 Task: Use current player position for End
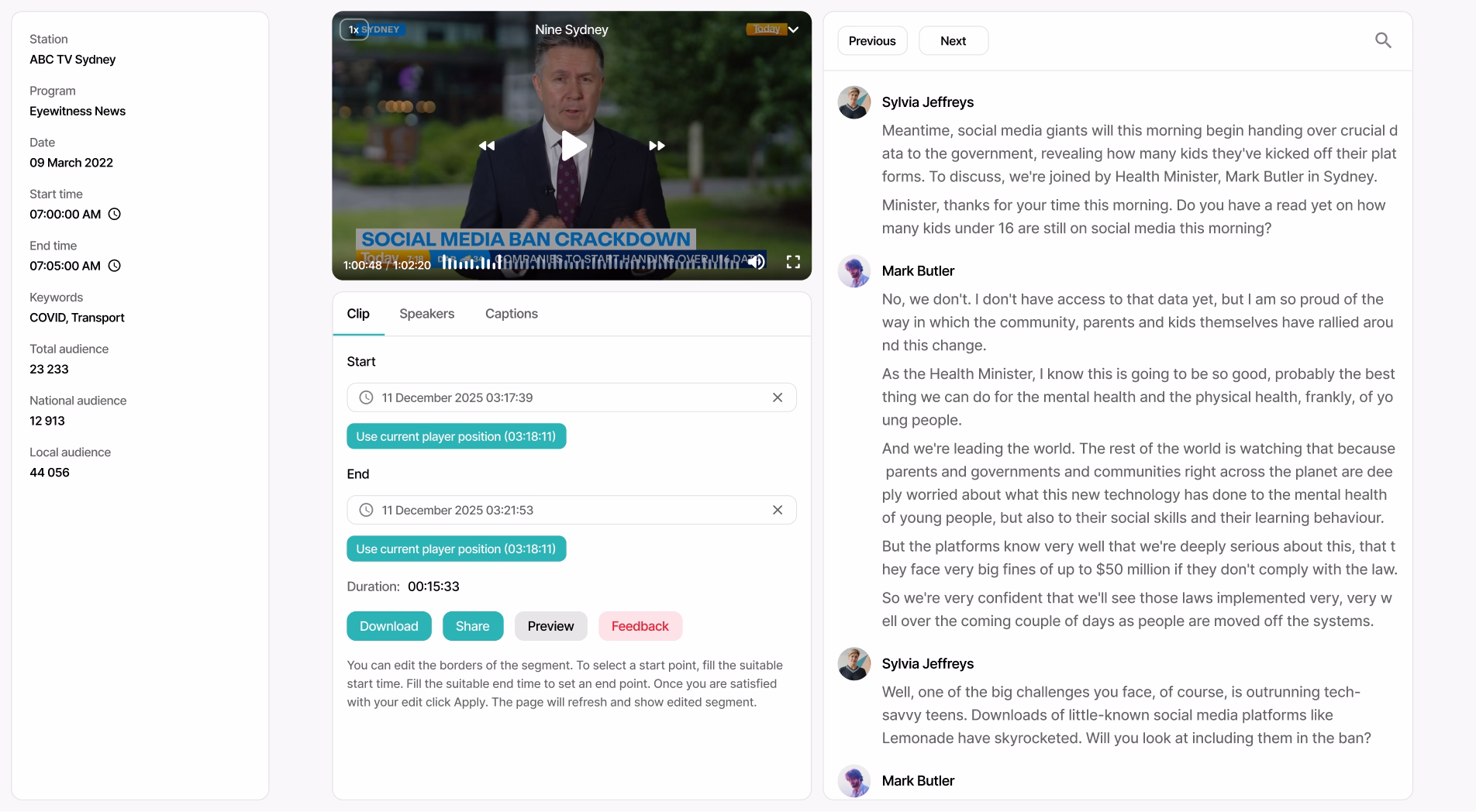456,549
